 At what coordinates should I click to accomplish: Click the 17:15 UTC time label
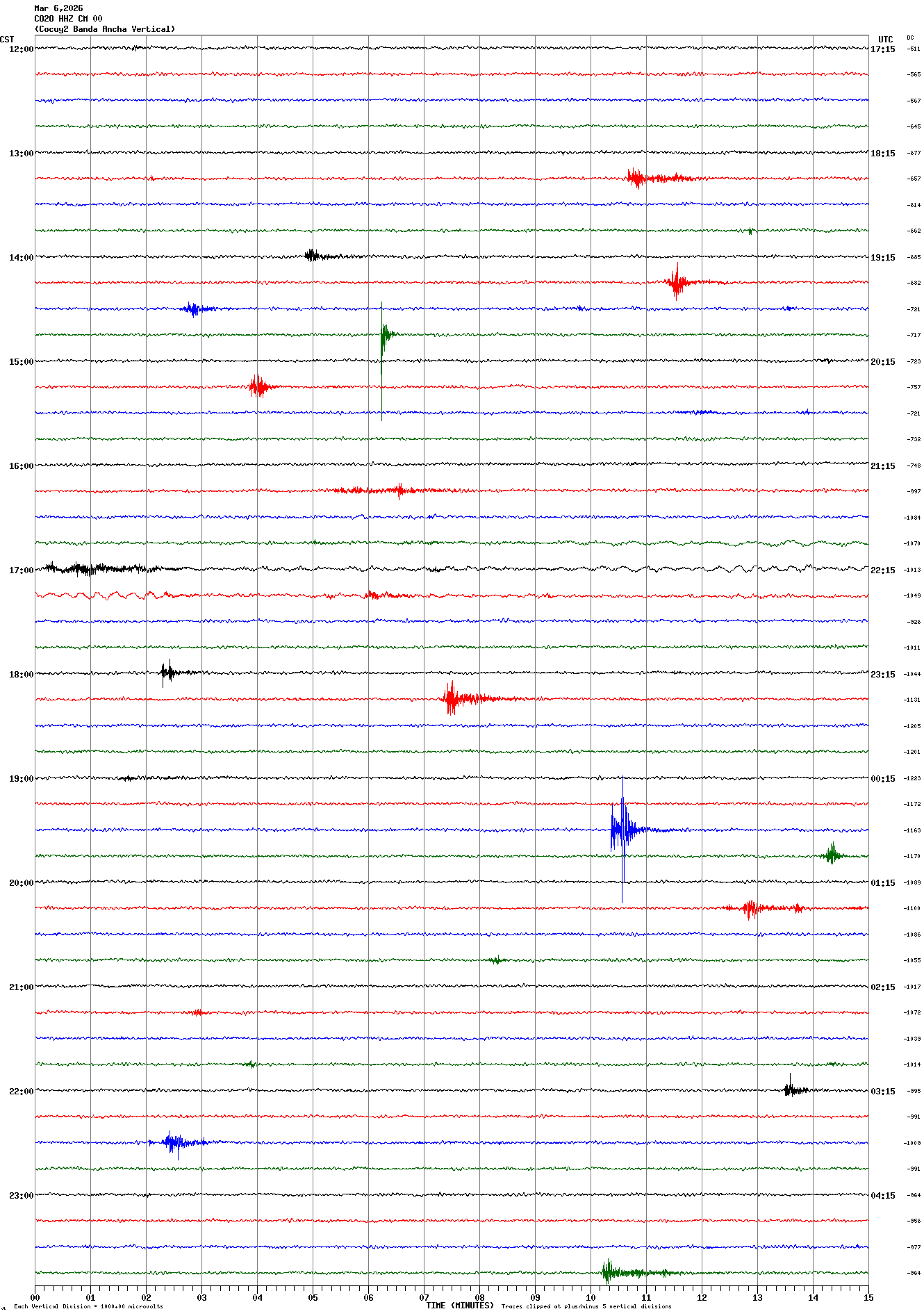[883, 49]
